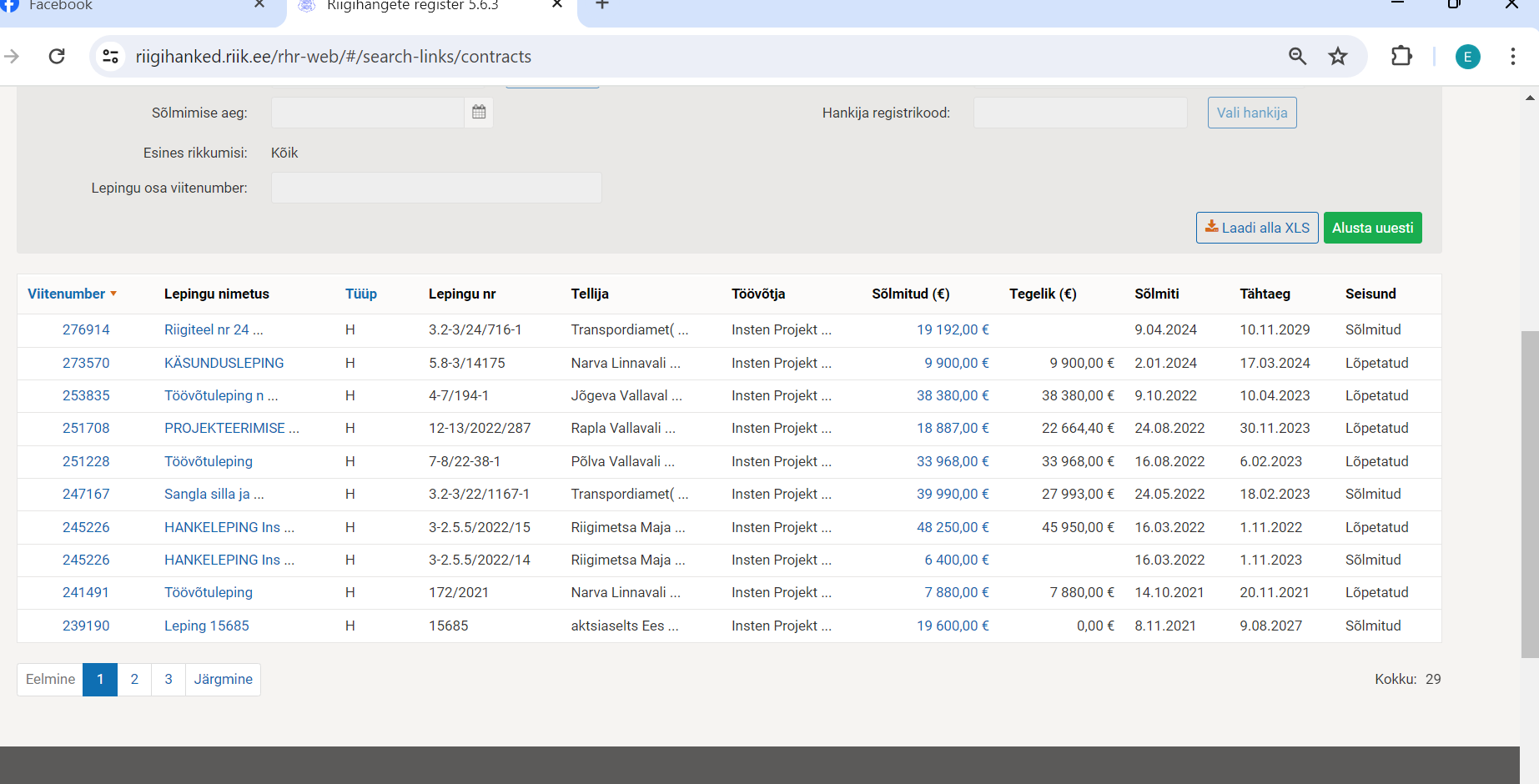1539x784 pixels.
Task: Click amount 9 900,00 € in Sõlmitud column
Action: tap(957, 363)
